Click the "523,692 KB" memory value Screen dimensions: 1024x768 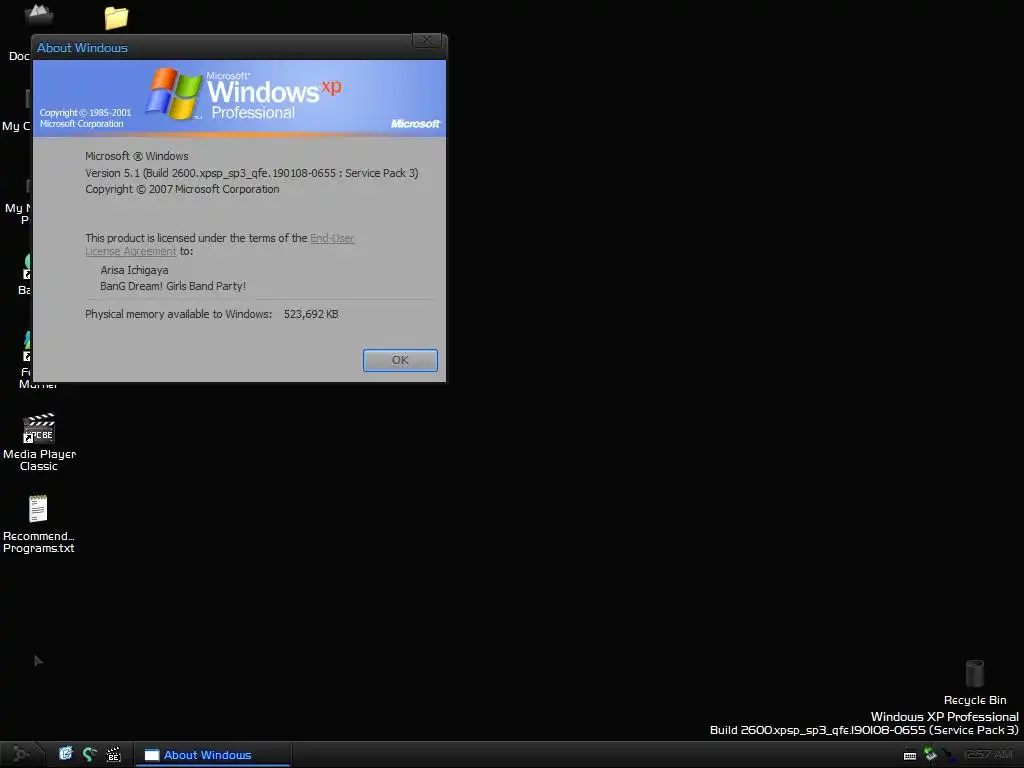tap(311, 314)
